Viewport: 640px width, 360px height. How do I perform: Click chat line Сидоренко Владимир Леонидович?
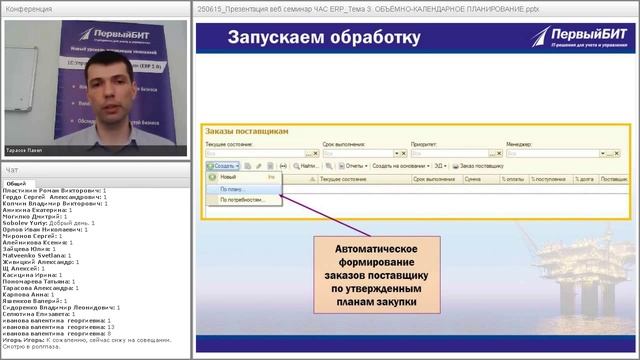pos(61,308)
